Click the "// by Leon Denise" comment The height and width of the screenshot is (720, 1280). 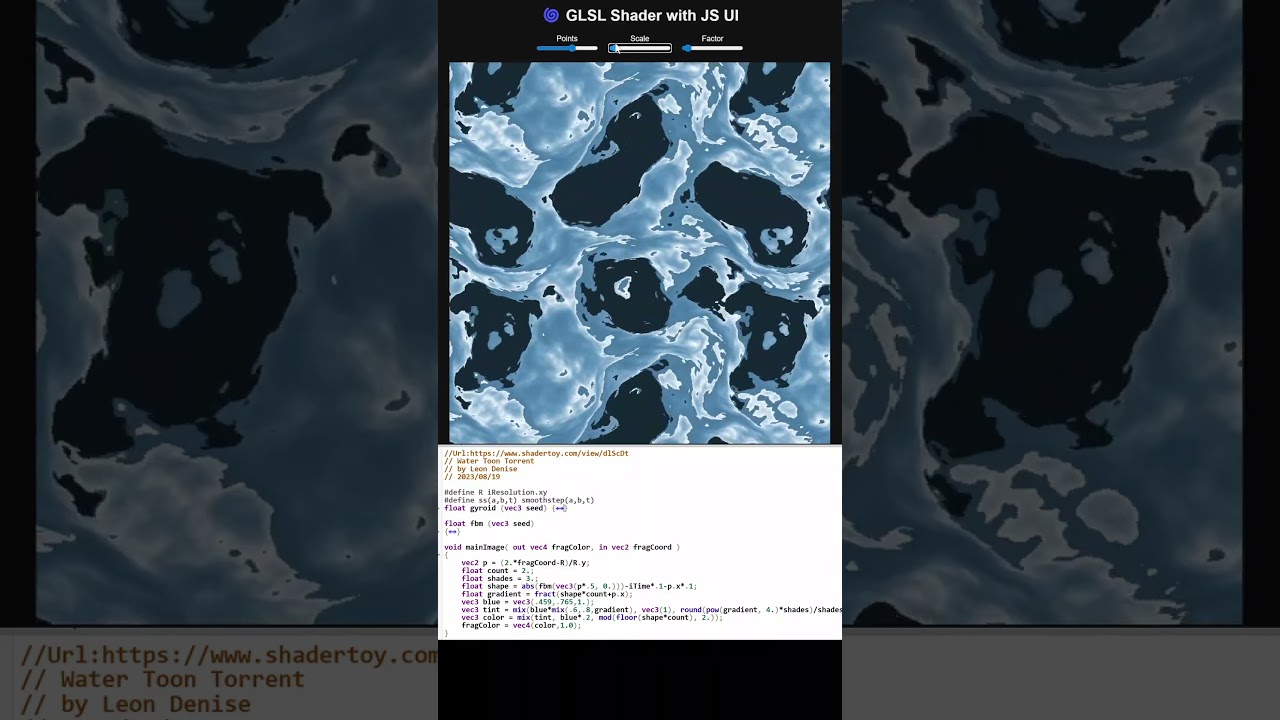(x=481, y=469)
